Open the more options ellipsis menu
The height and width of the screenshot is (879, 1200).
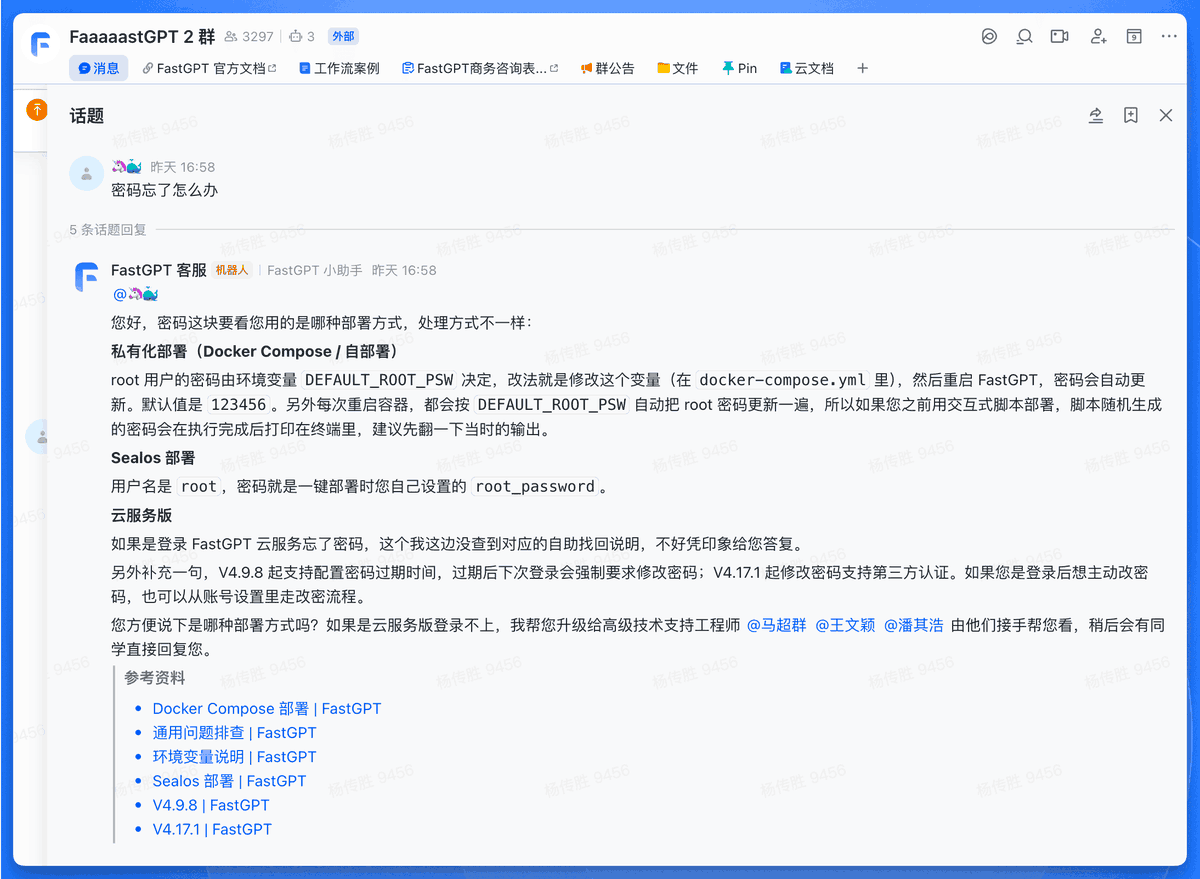[1169, 37]
